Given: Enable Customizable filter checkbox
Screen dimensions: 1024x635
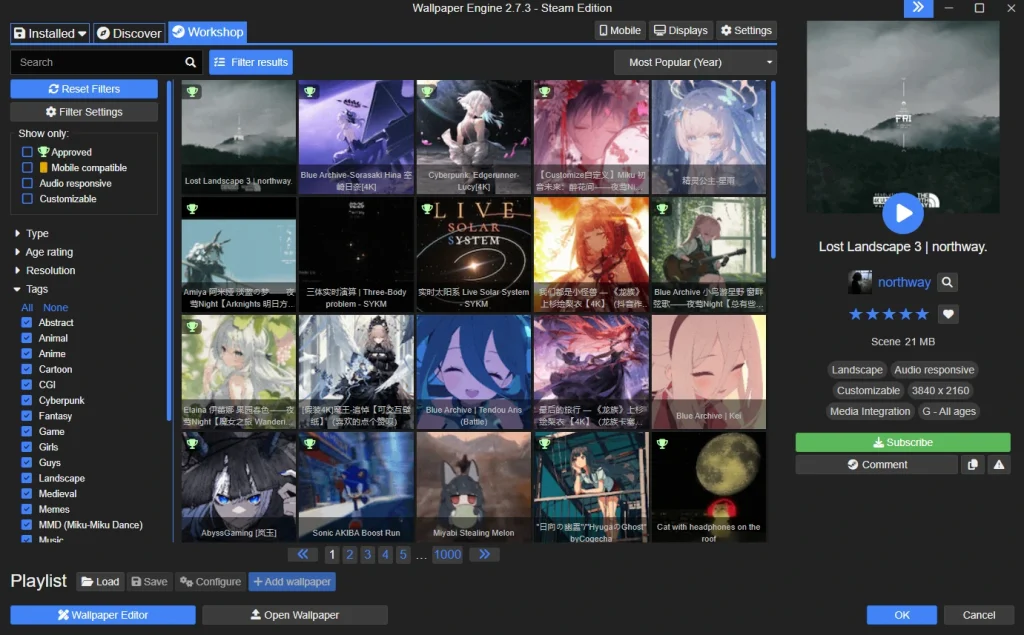Looking at the screenshot, I should point(27,199).
